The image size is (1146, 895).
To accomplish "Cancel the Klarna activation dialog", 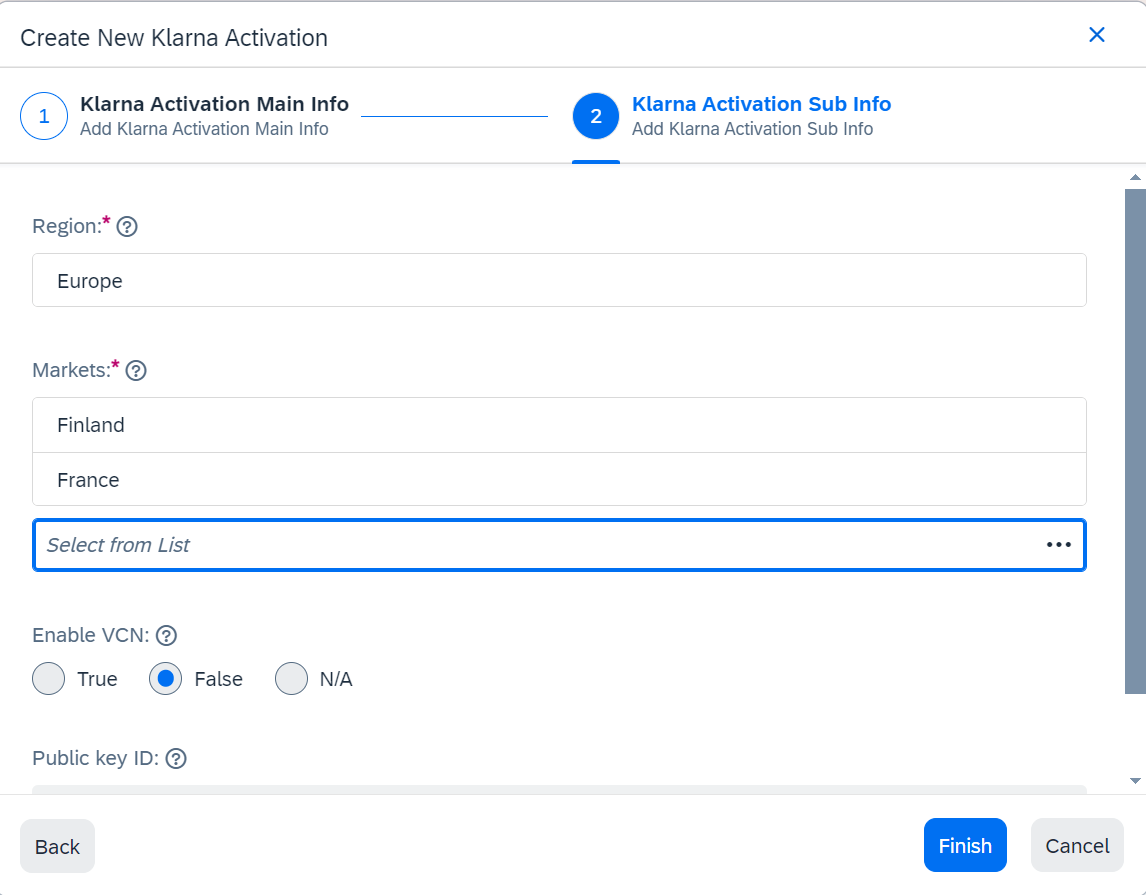I will (x=1077, y=845).
